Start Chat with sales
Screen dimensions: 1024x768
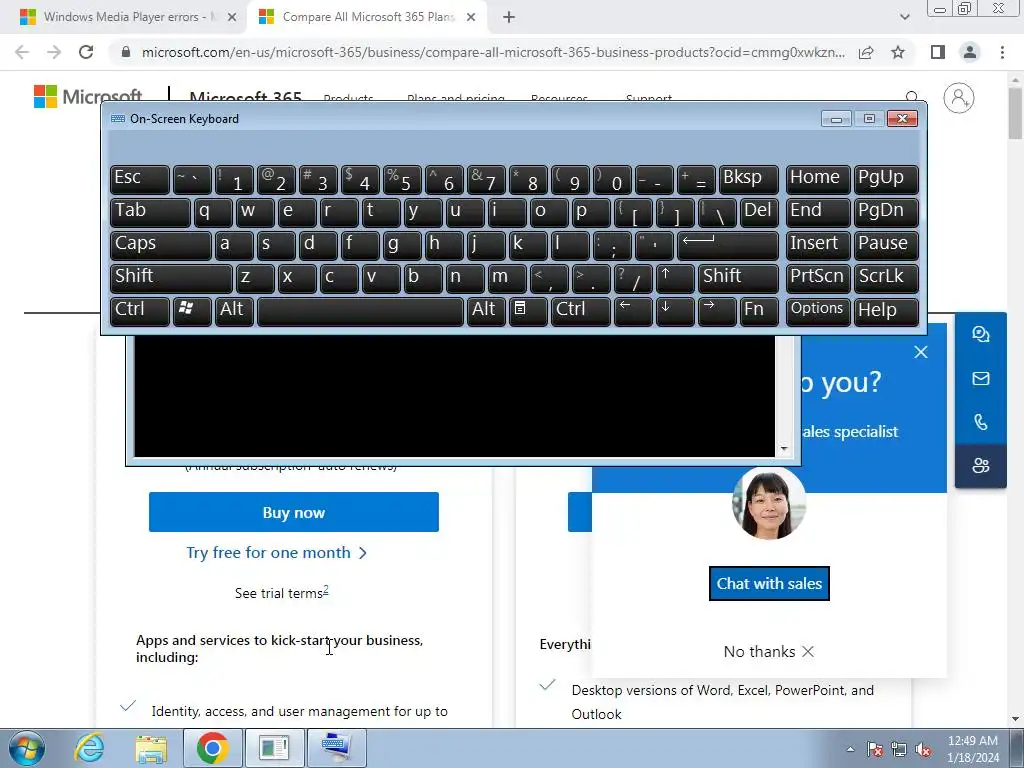coord(769,583)
